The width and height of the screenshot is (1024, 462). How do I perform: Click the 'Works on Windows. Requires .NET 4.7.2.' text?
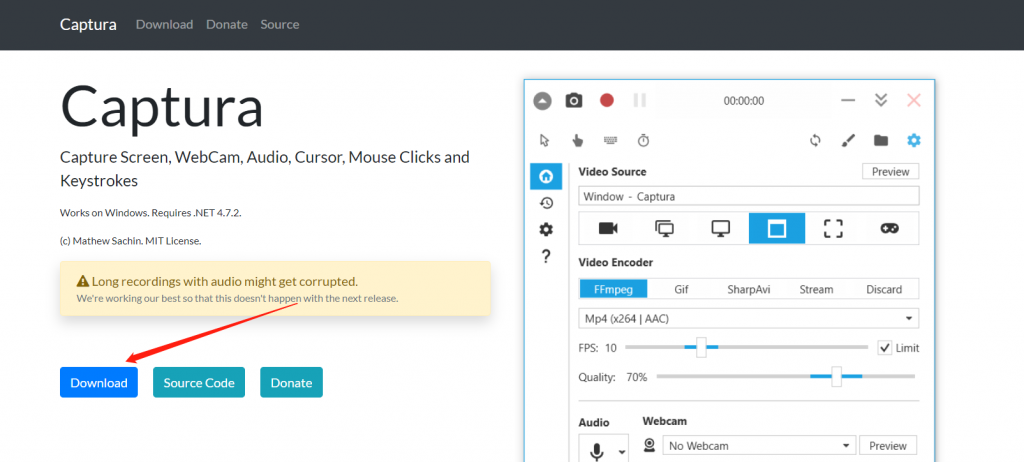151,212
